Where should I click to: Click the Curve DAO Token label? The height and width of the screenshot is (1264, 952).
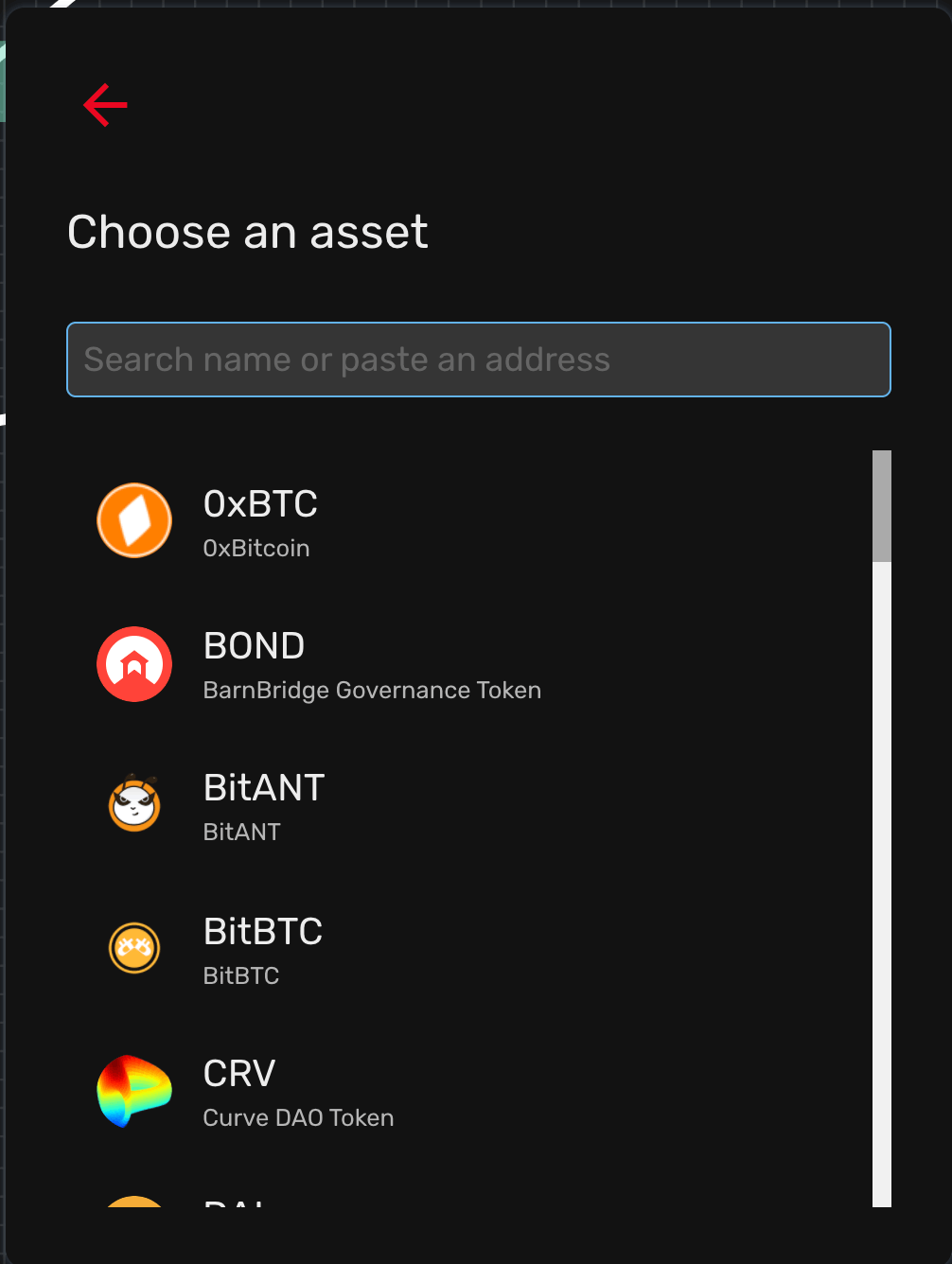tap(298, 1117)
